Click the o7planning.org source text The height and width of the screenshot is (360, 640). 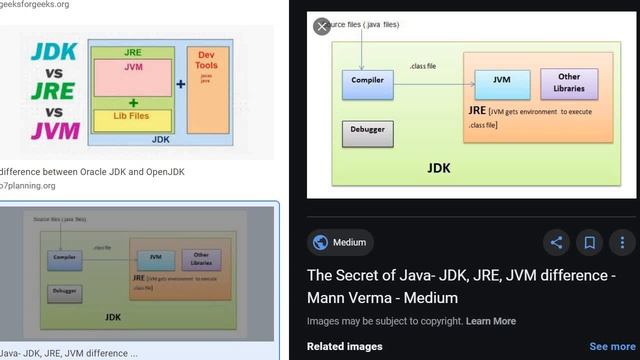28,186
